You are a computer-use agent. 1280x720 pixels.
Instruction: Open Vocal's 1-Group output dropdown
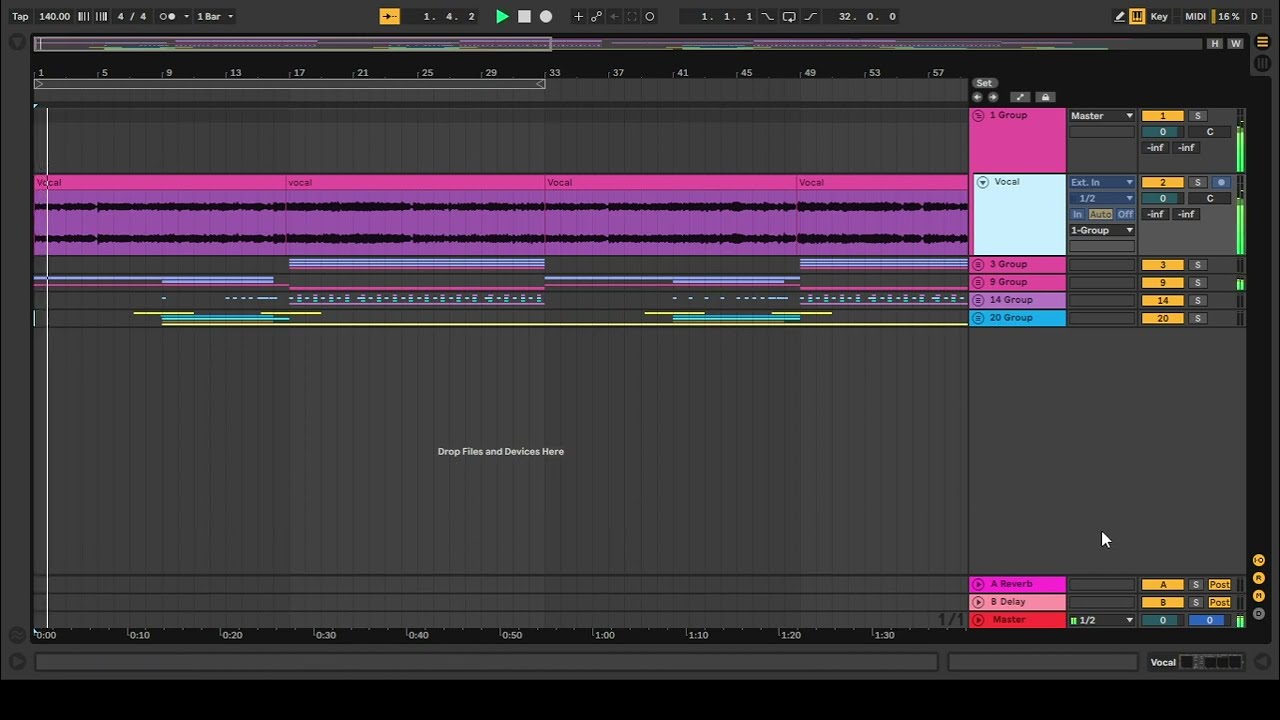(x=1102, y=230)
